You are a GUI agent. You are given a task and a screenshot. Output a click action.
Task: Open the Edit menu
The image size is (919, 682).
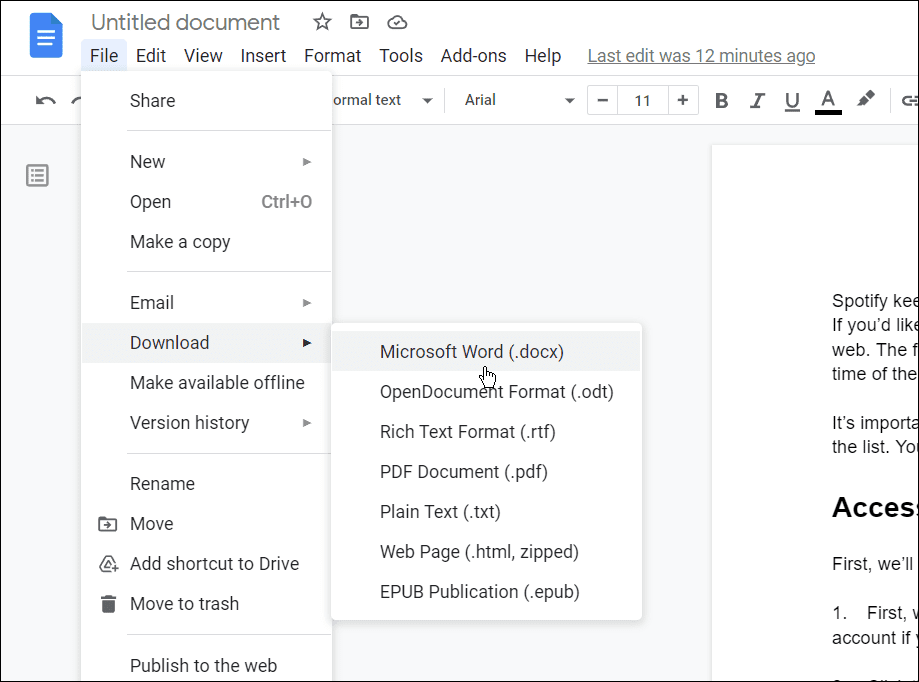151,56
